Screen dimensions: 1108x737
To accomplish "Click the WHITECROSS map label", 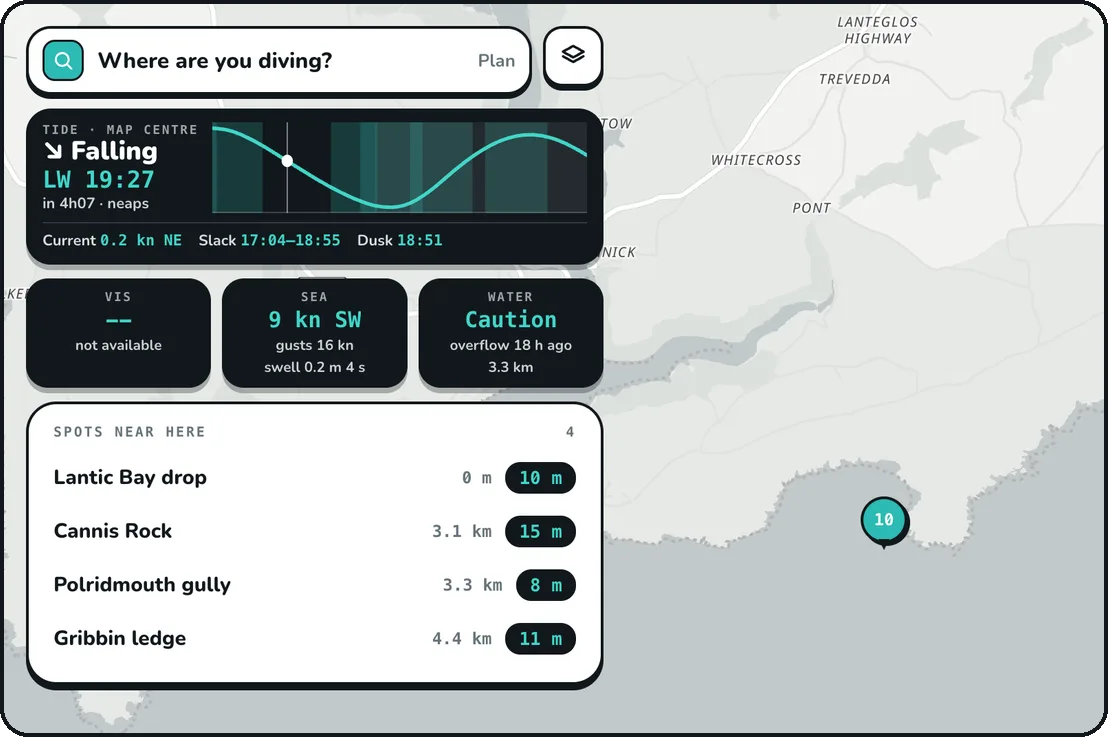I will [756, 160].
